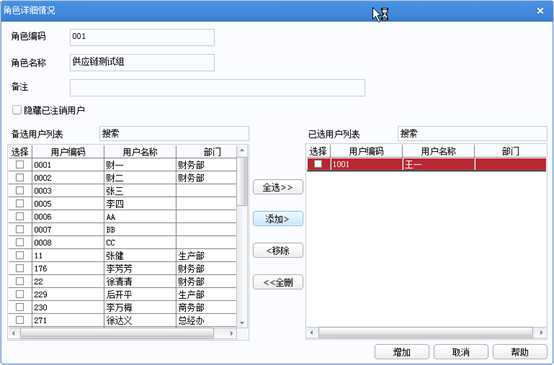This screenshot has height=365, width=554.
Task: Click the 增加 button
Action: point(402,352)
